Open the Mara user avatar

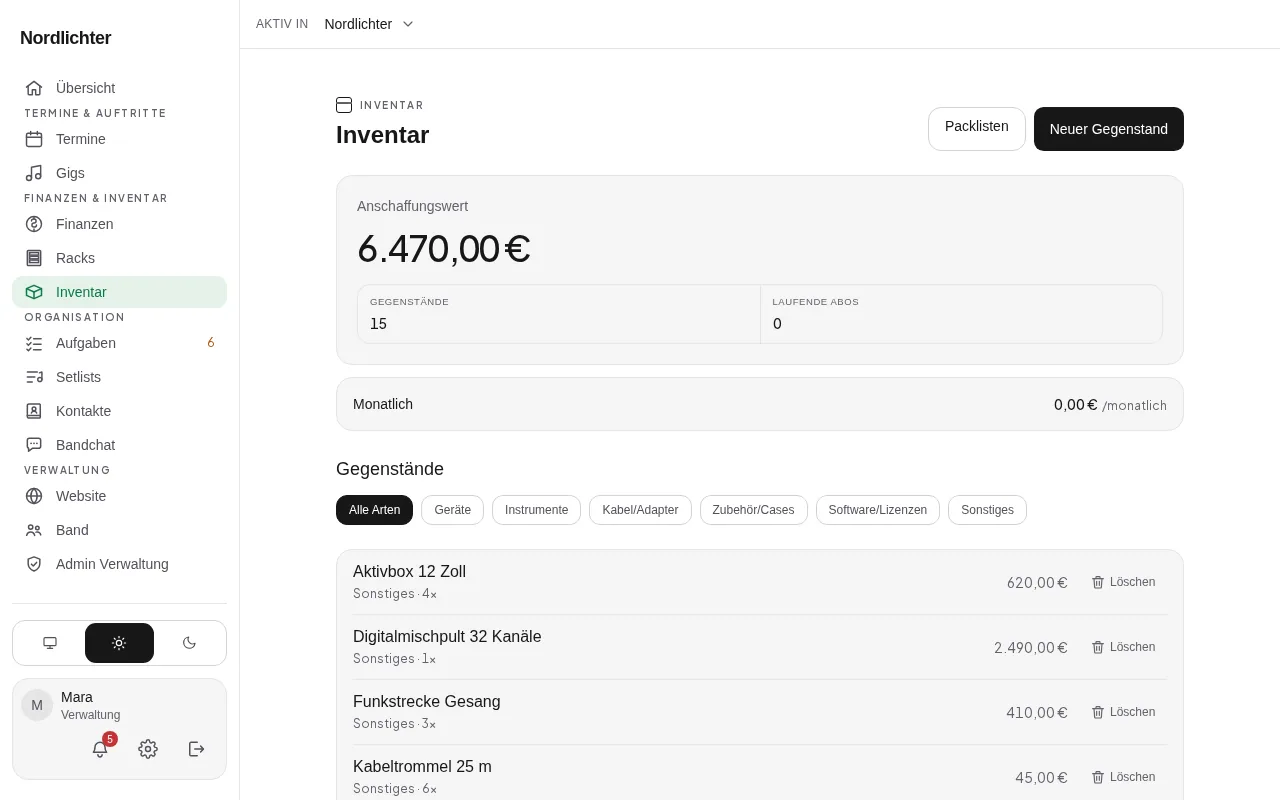(x=37, y=705)
